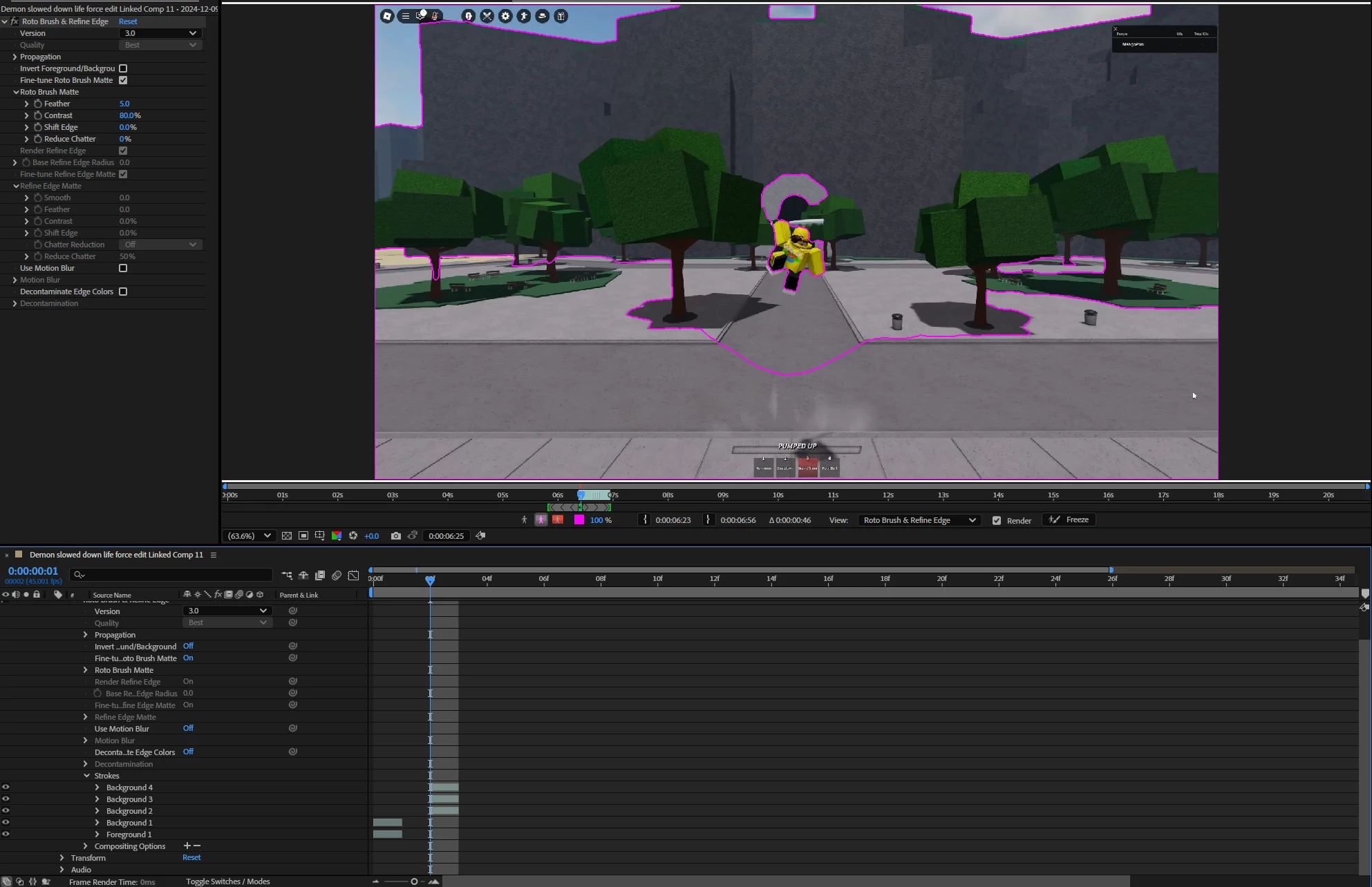Image resolution: width=1372 pixels, height=887 pixels.
Task: Open the View Roto Brush & Refine Edge dropdown
Action: click(919, 520)
